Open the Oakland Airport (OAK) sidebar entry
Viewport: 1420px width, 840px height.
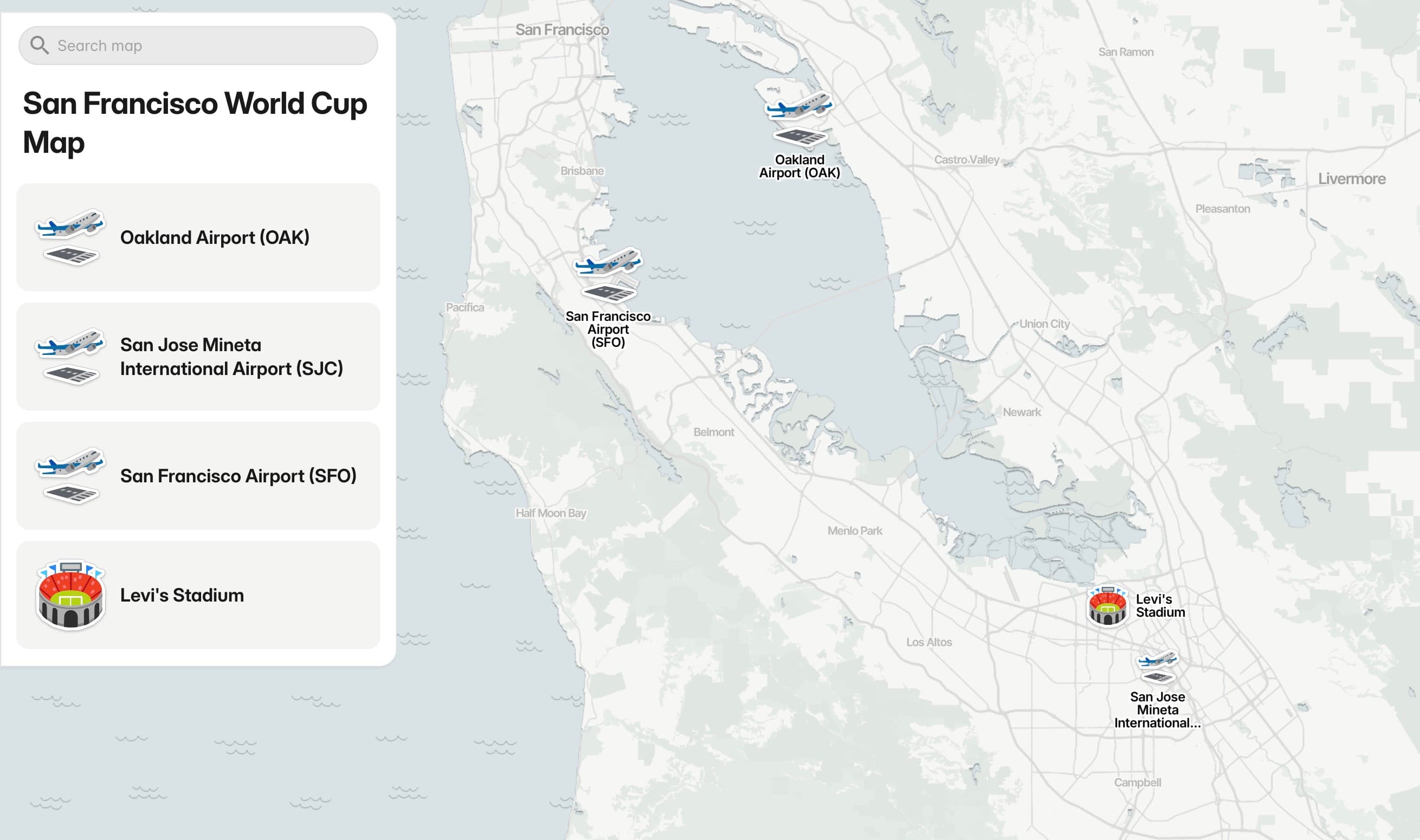[198, 237]
